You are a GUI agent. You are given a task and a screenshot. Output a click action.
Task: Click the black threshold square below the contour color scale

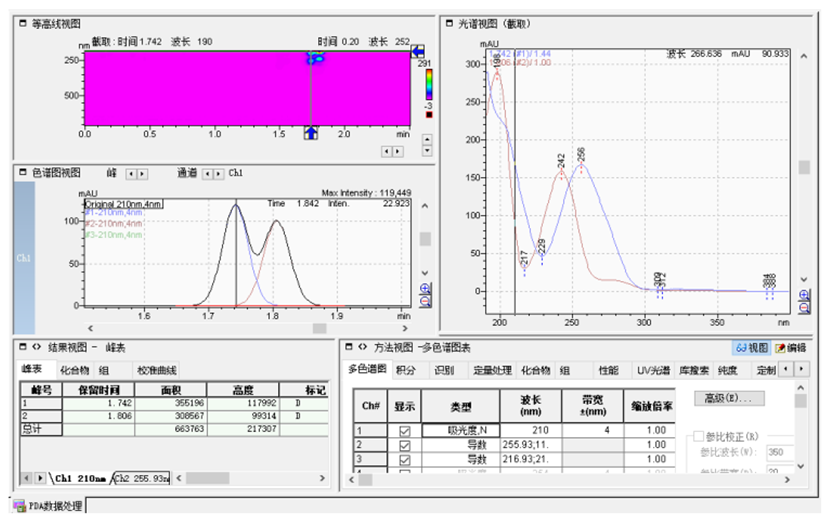[429, 114]
